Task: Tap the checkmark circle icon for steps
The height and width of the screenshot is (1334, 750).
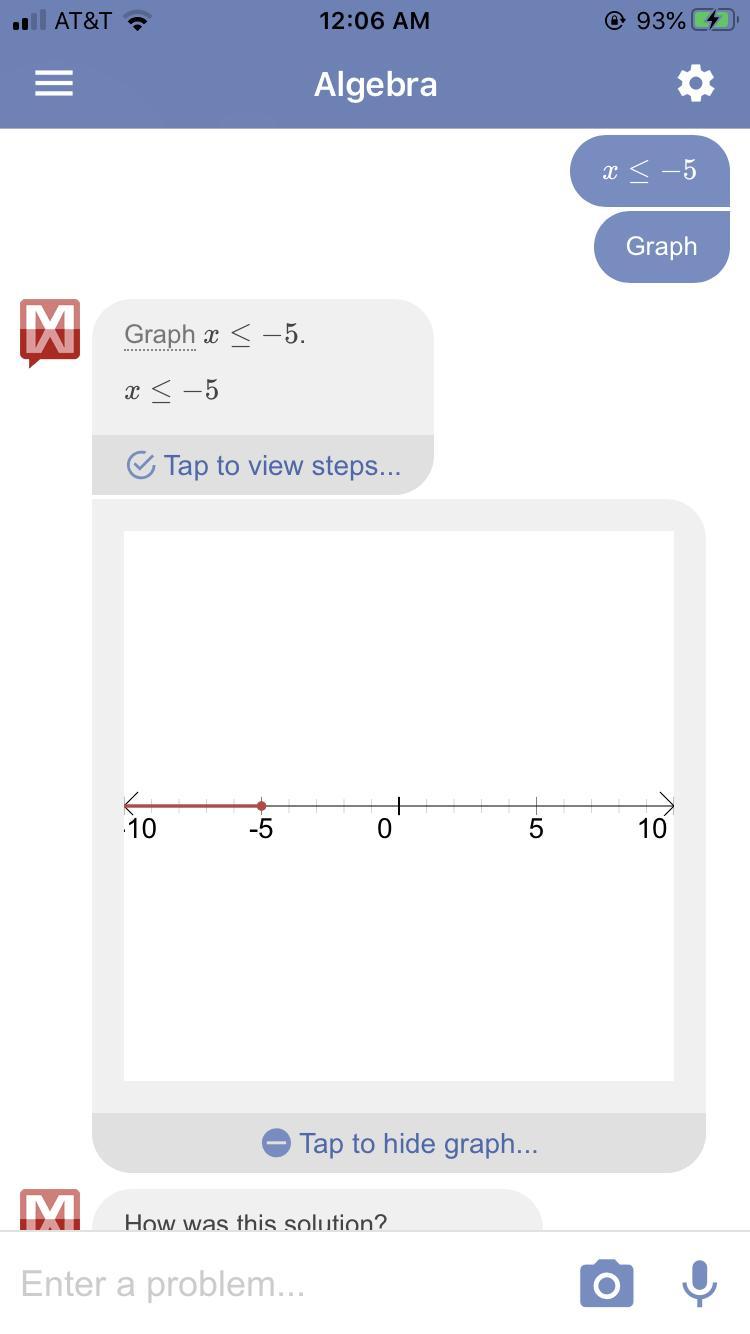Action: tap(141, 465)
